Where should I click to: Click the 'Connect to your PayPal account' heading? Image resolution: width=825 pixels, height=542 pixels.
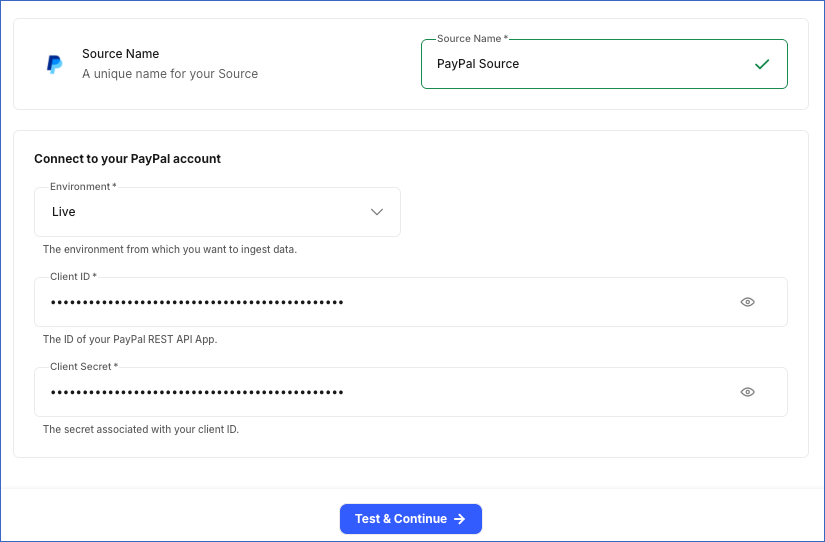point(127,159)
